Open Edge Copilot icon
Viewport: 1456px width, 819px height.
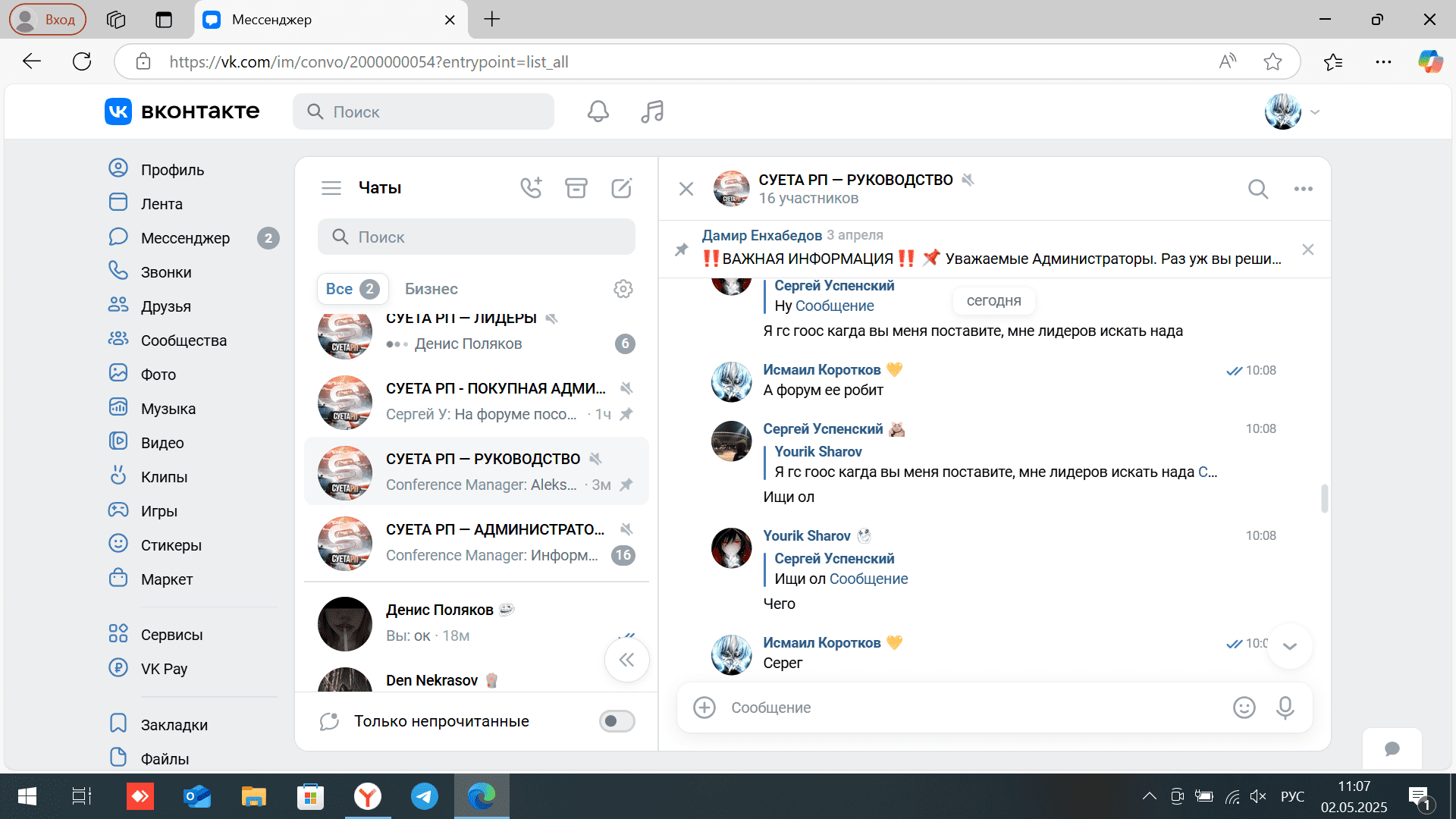(x=1429, y=61)
